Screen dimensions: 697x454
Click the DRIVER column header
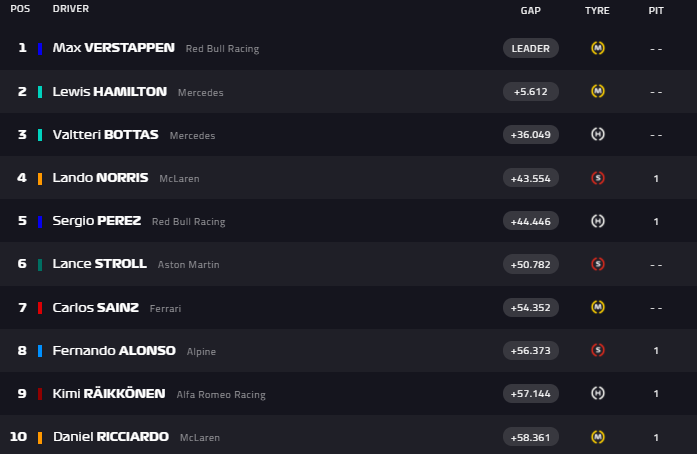pos(70,9)
